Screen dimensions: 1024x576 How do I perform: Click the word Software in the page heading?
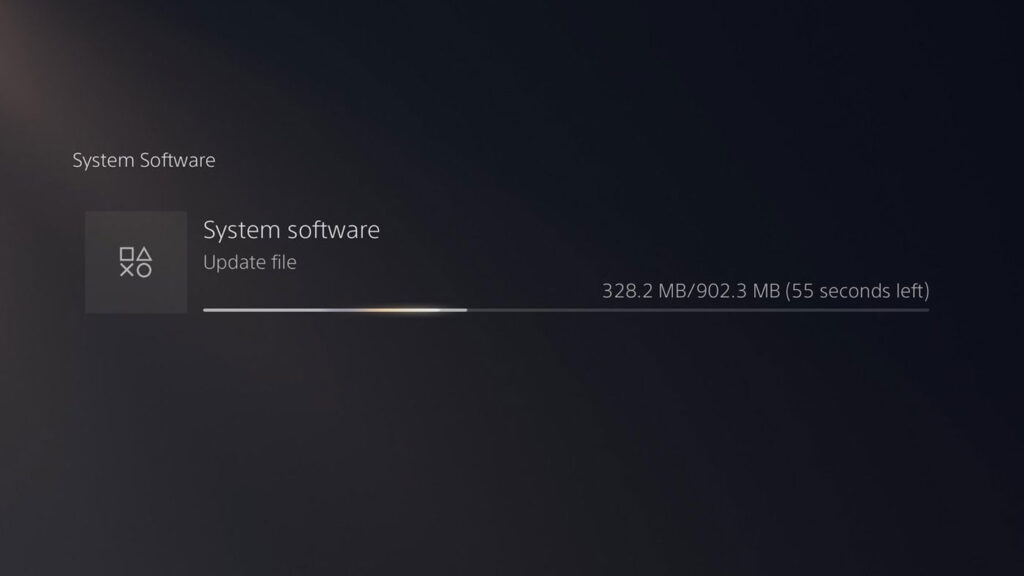178,160
